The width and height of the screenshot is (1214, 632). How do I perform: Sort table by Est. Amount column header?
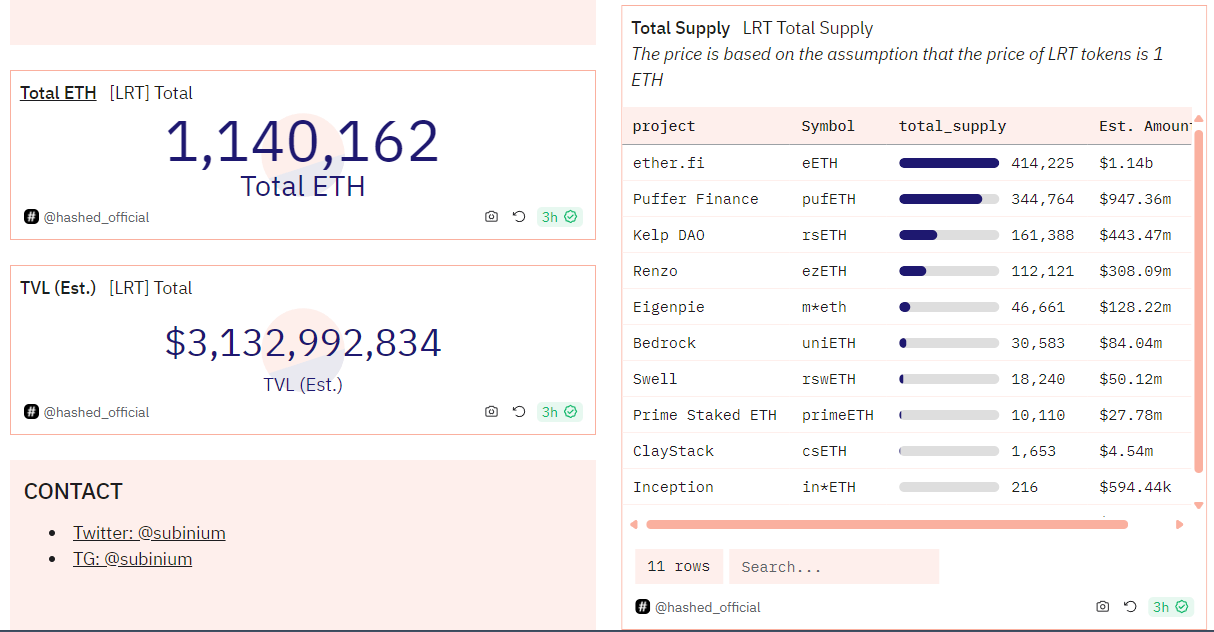(x=1144, y=126)
